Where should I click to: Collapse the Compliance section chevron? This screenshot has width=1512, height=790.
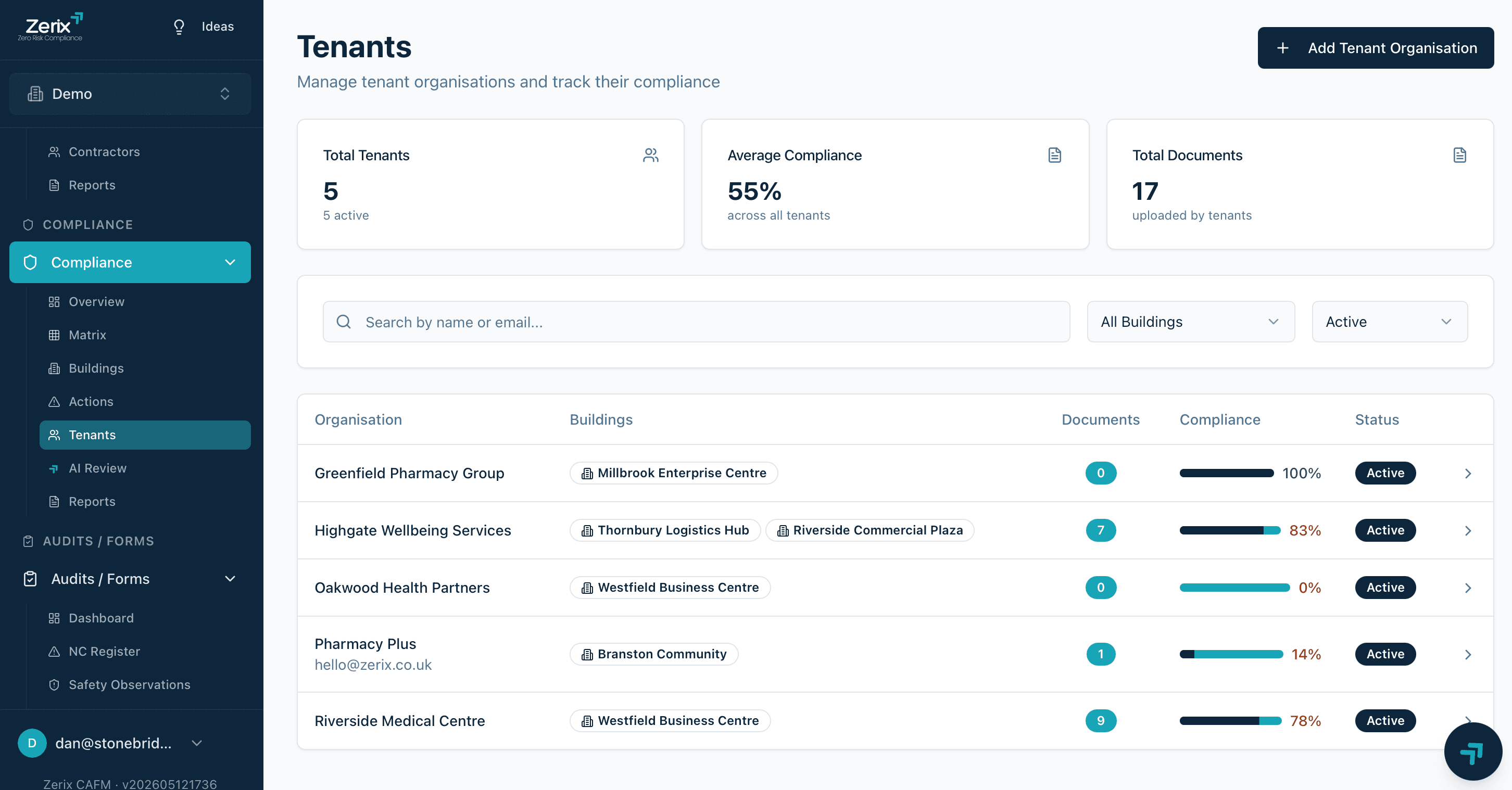point(230,262)
